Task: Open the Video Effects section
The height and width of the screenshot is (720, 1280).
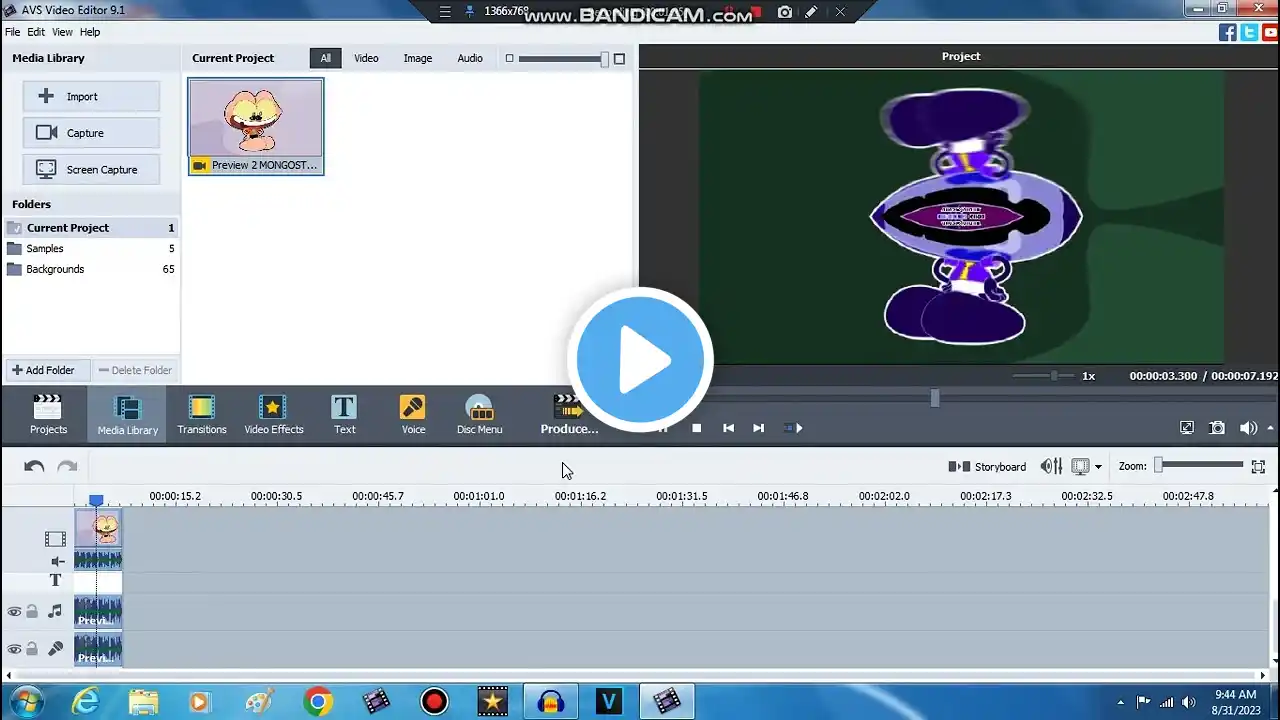Action: click(x=273, y=414)
